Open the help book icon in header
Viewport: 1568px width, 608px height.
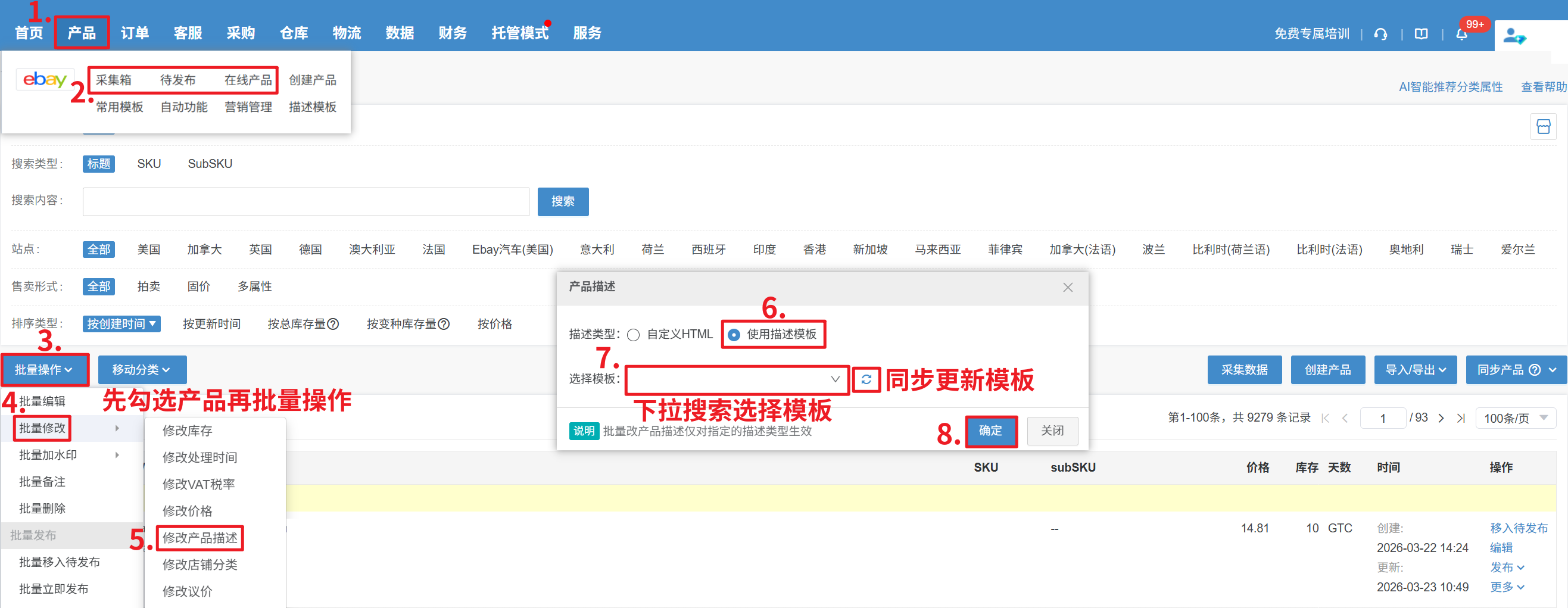(1421, 34)
